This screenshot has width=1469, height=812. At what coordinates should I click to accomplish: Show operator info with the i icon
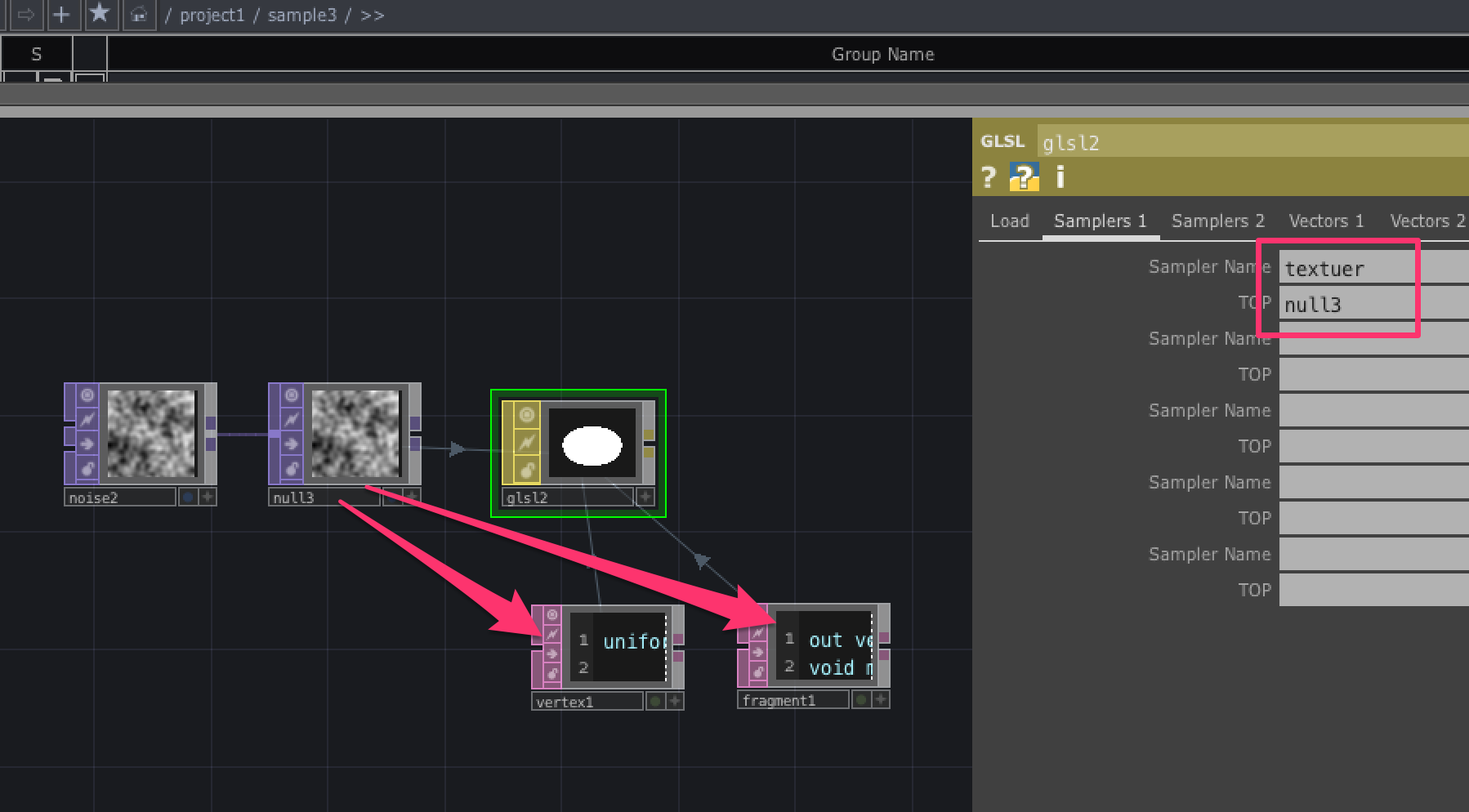(x=1060, y=177)
